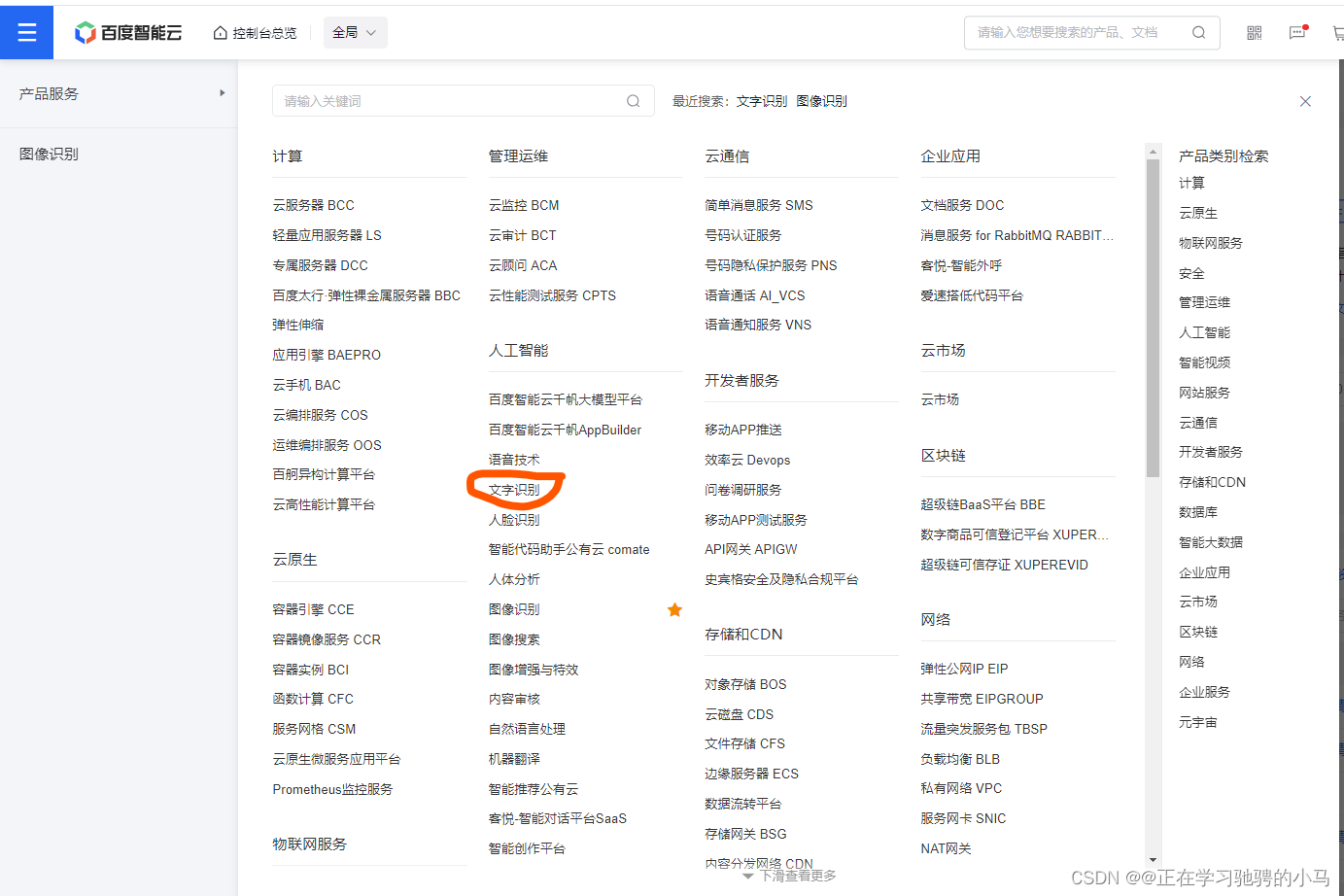Open 智能代码助手公有云 comate
This screenshot has height=896, width=1344.
pos(569,549)
